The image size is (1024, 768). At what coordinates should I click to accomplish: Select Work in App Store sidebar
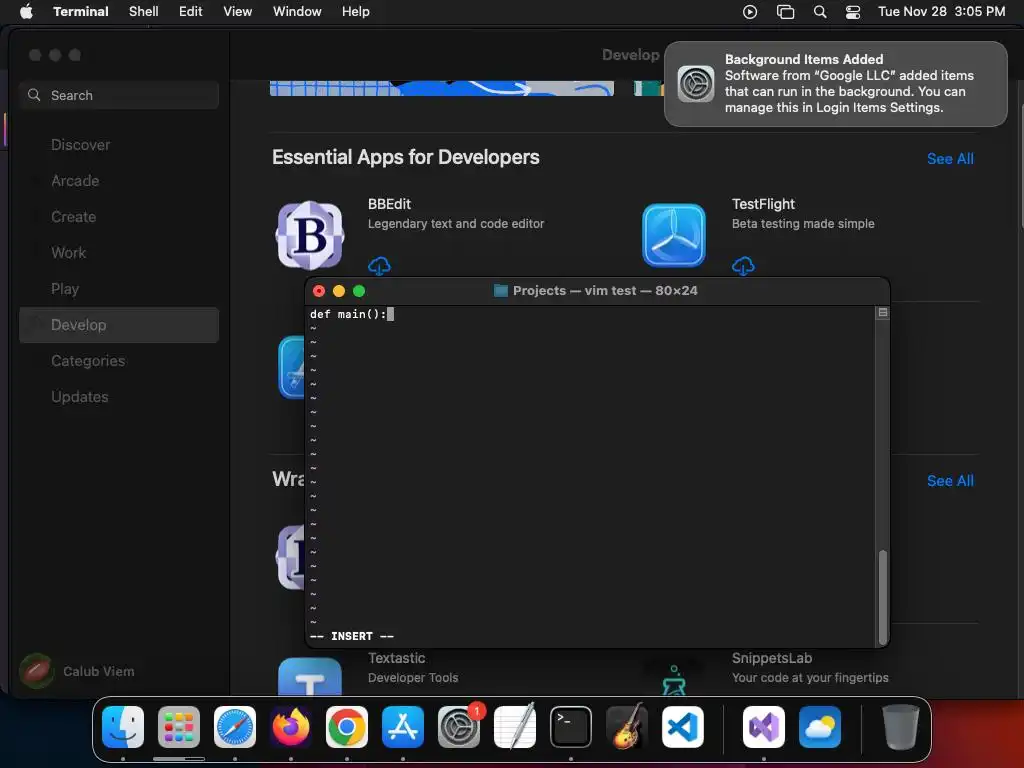119,253
